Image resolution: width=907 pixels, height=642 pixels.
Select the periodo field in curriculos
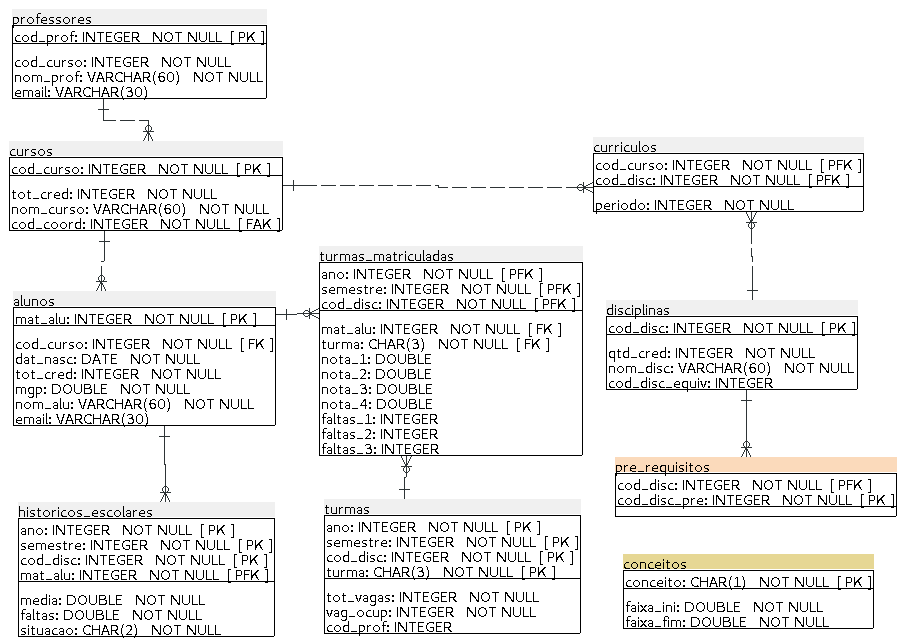695,205
